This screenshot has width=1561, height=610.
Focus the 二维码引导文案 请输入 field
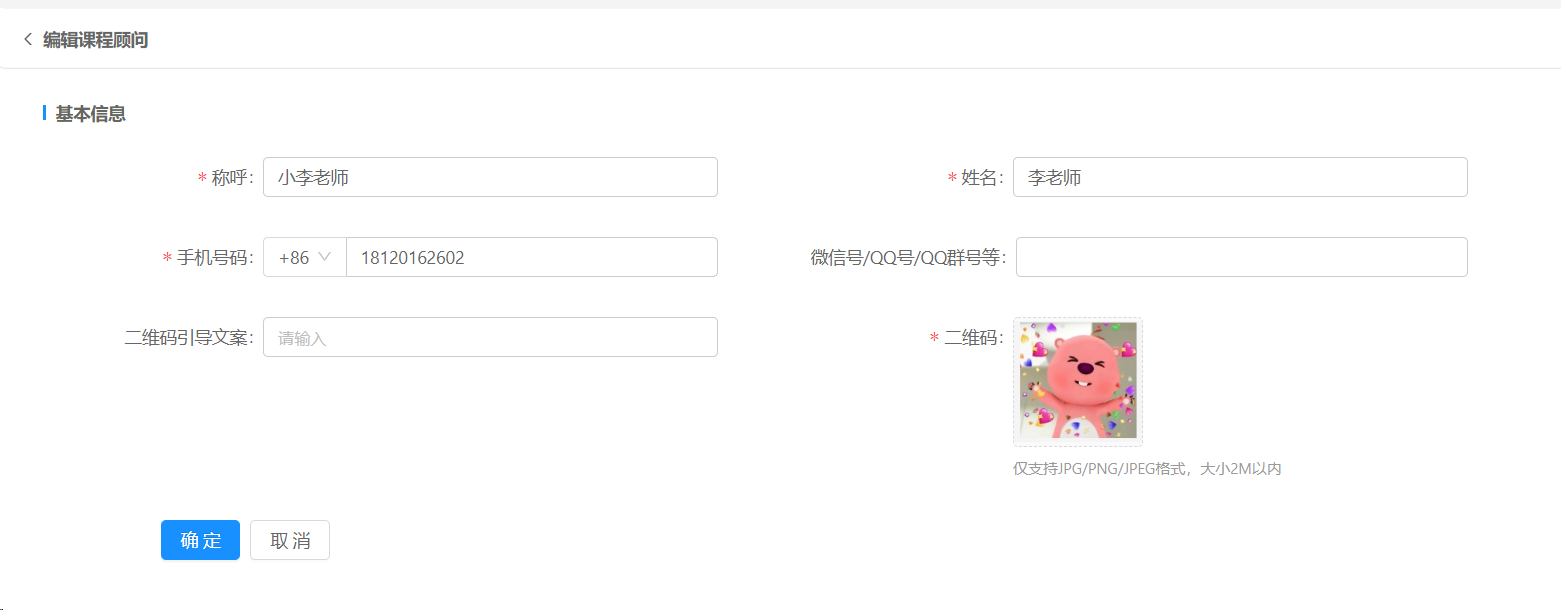click(x=490, y=337)
